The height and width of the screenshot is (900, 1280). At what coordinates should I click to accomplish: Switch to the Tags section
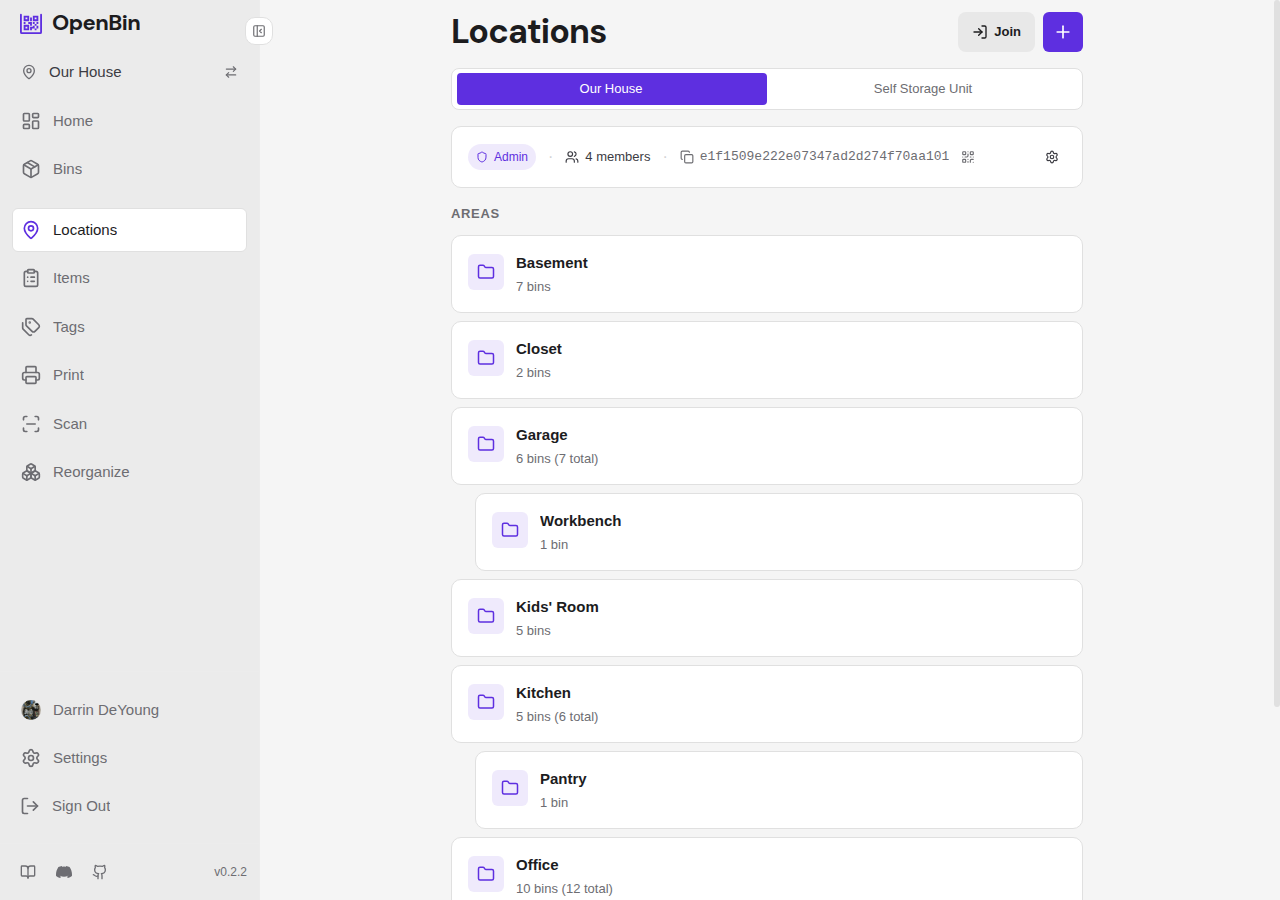68,326
